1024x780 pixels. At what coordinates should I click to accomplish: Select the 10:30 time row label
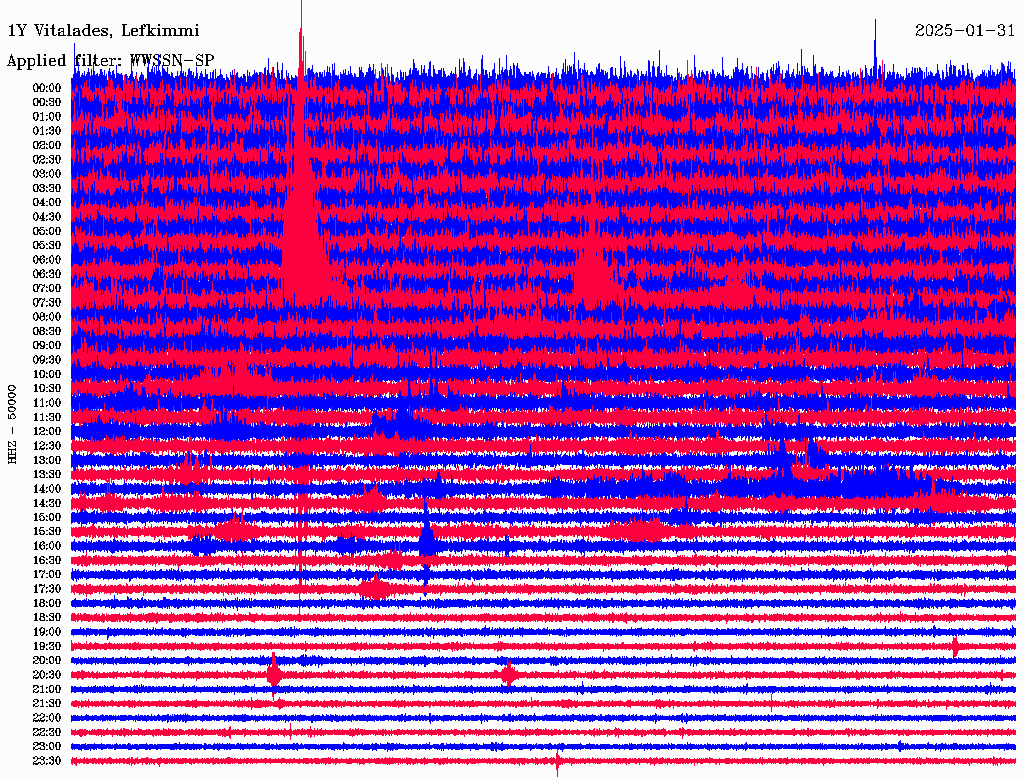pos(47,389)
